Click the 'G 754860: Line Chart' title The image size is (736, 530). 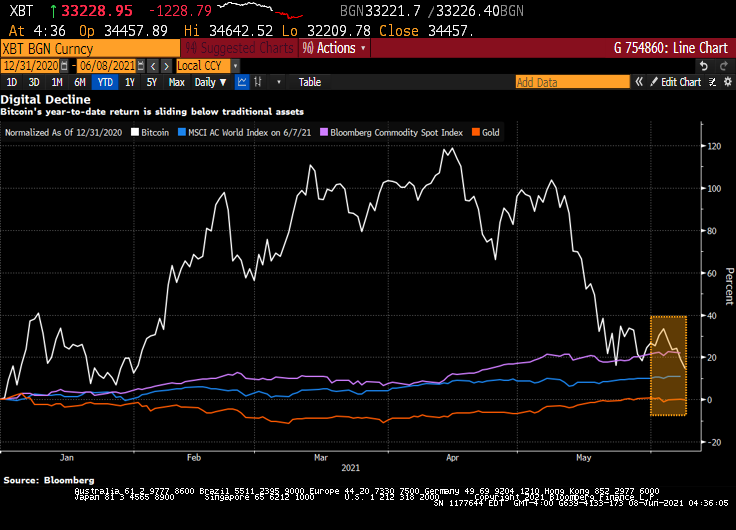tap(671, 48)
